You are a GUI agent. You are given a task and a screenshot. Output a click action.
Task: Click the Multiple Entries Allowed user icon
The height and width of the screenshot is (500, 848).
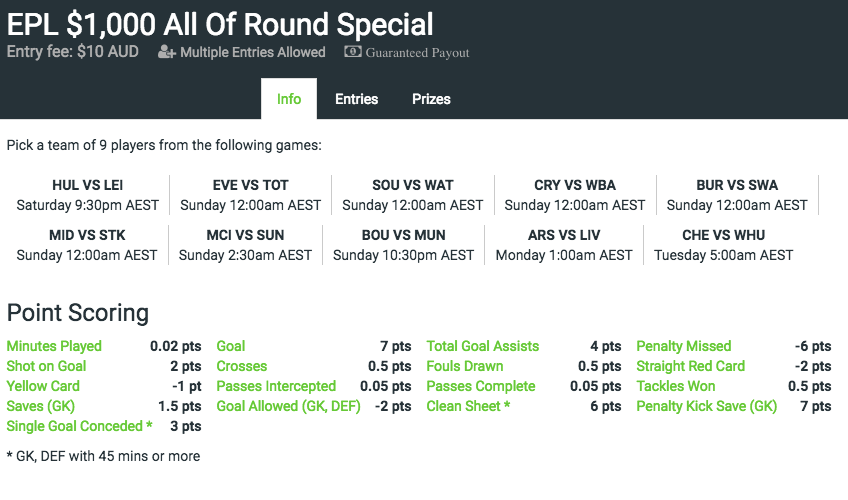click(x=167, y=52)
